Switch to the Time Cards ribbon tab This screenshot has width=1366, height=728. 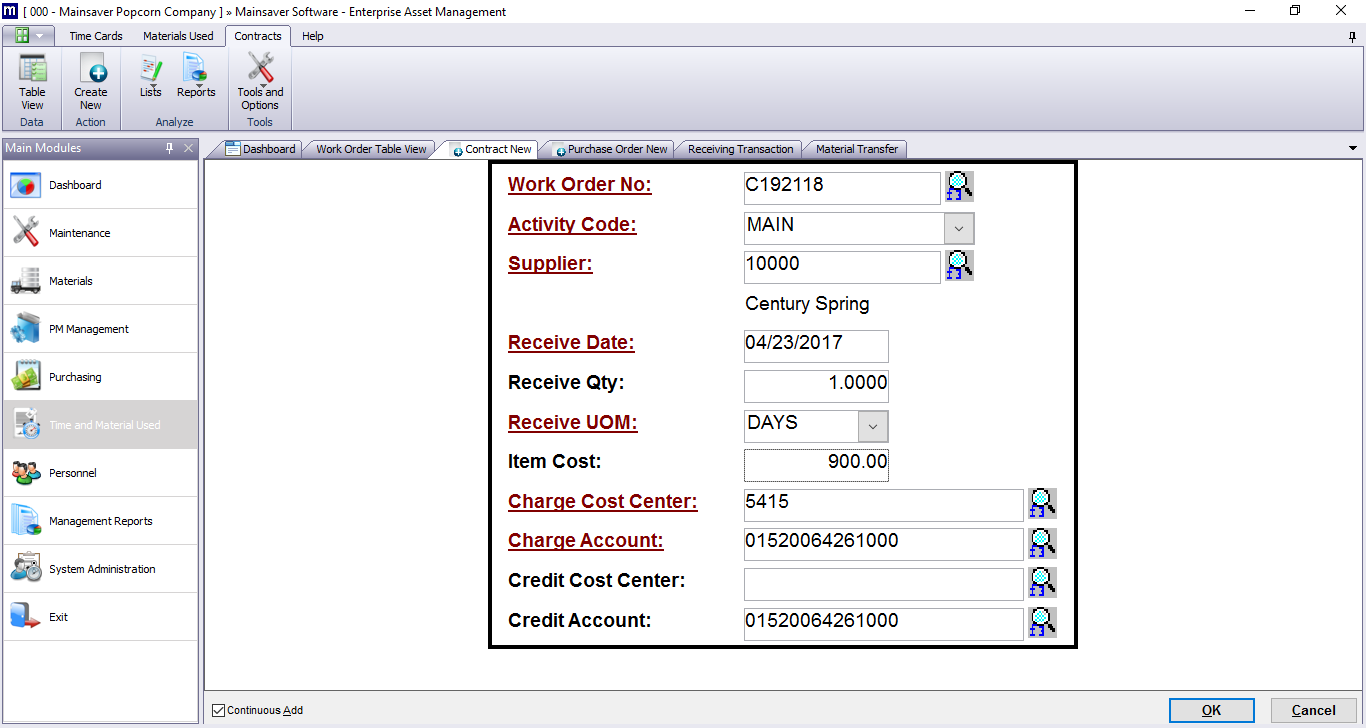96,36
